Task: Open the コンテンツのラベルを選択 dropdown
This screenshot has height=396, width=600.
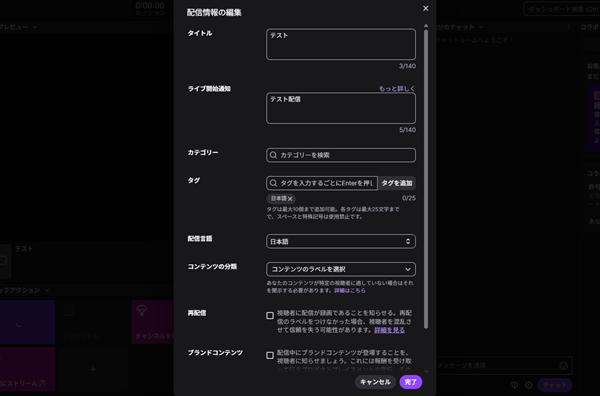Action: [x=341, y=269]
